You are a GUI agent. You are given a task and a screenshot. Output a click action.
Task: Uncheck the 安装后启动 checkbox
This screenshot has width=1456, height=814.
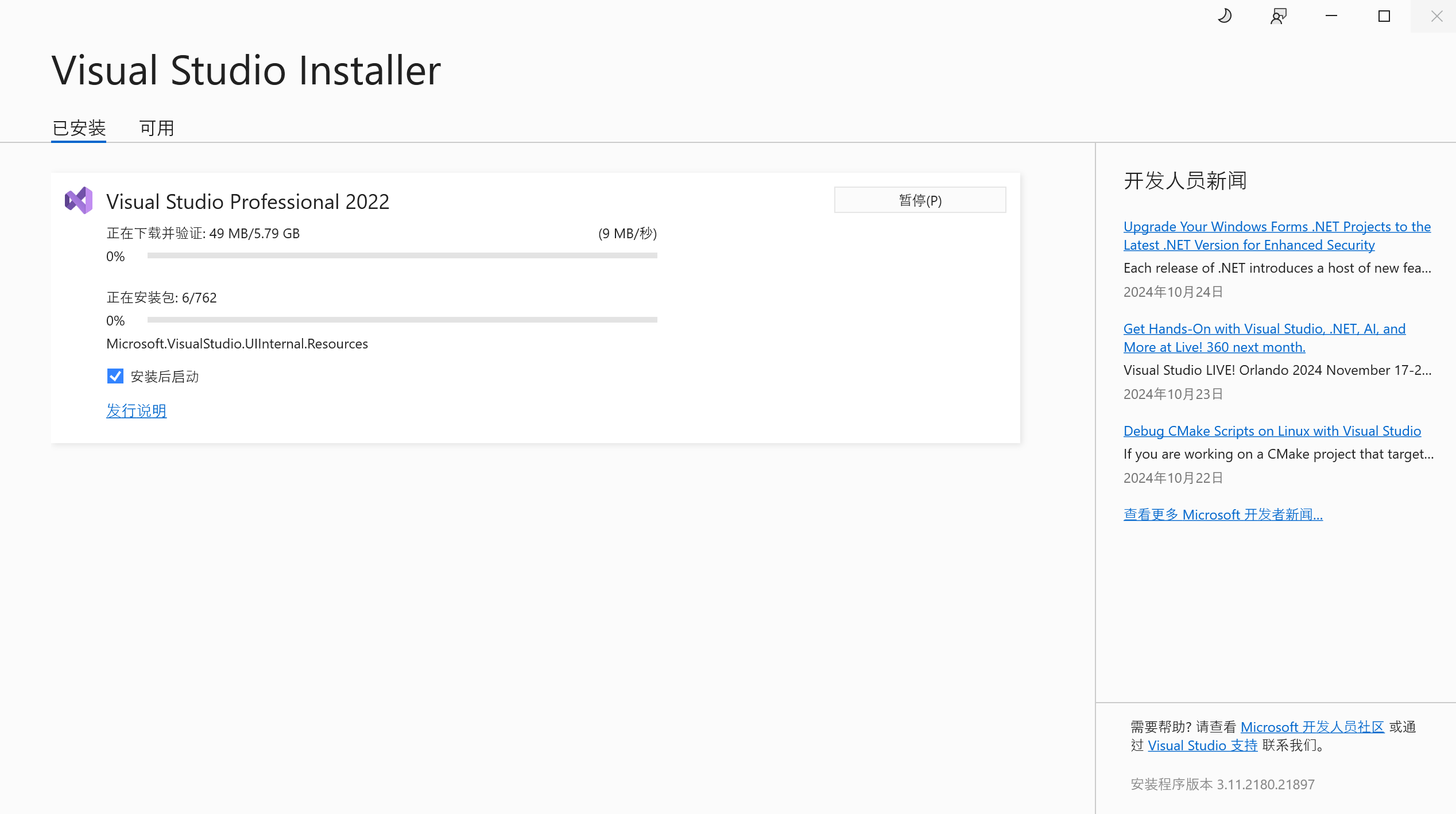coord(115,376)
